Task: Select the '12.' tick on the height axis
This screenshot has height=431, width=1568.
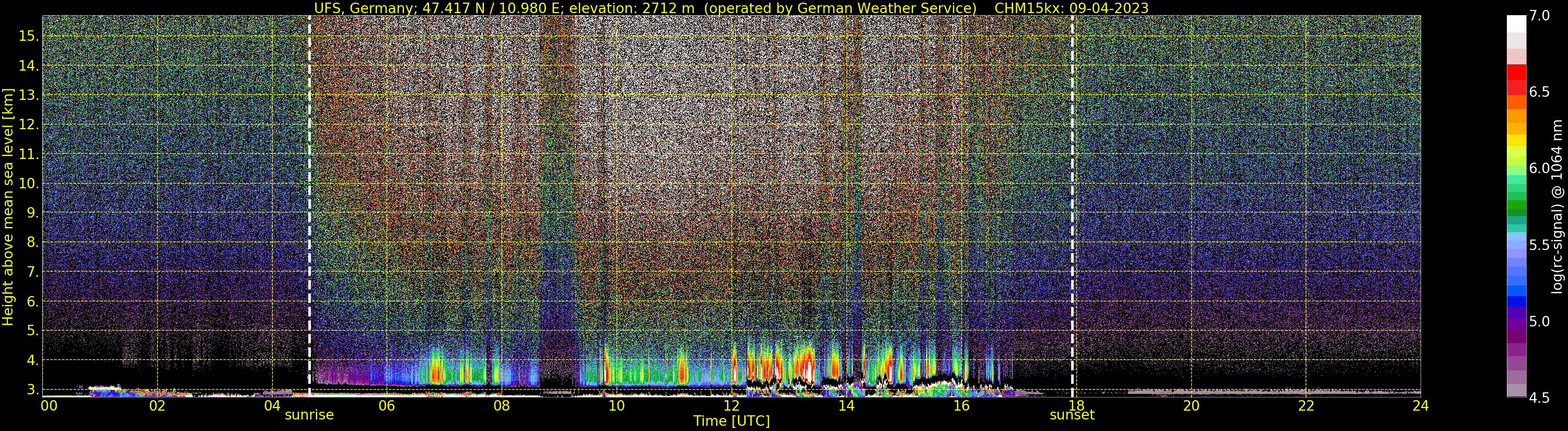Action: [x=29, y=125]
